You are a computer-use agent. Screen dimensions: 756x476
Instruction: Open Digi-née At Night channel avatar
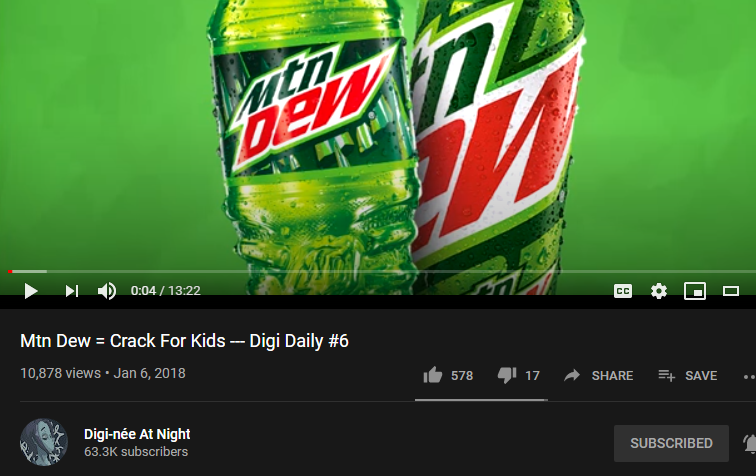(44, 442)
